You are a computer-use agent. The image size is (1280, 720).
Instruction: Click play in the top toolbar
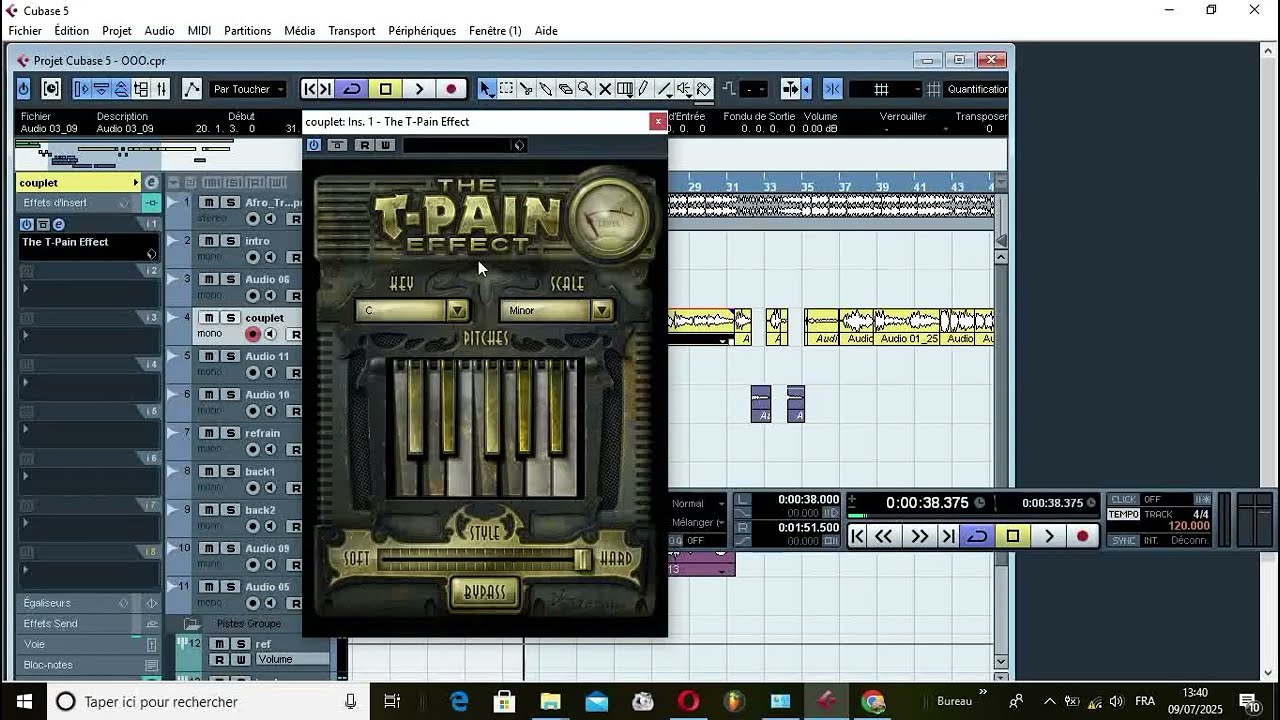[x=419, y=89]
